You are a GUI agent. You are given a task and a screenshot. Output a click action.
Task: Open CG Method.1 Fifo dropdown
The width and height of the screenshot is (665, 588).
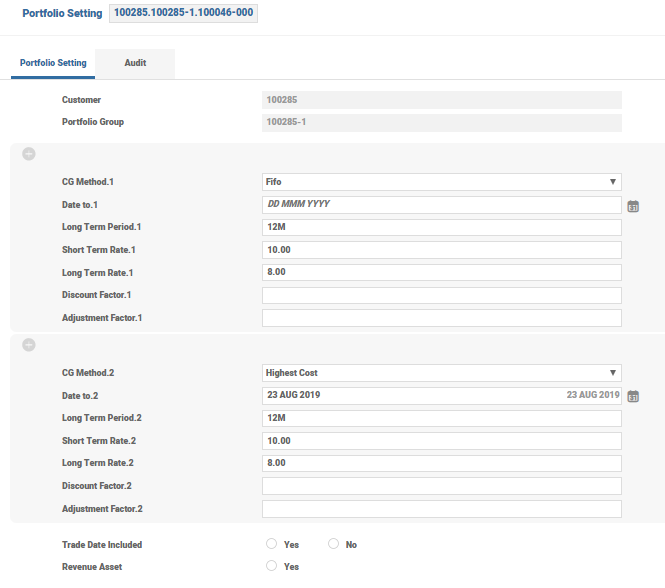click(441, 182)
